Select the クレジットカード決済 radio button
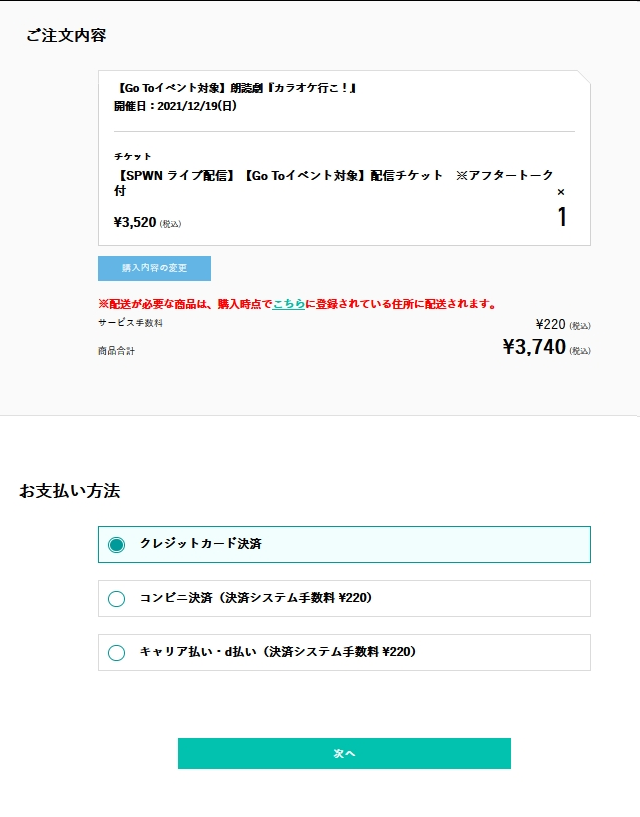640x817 pixels. click(116, 545)
